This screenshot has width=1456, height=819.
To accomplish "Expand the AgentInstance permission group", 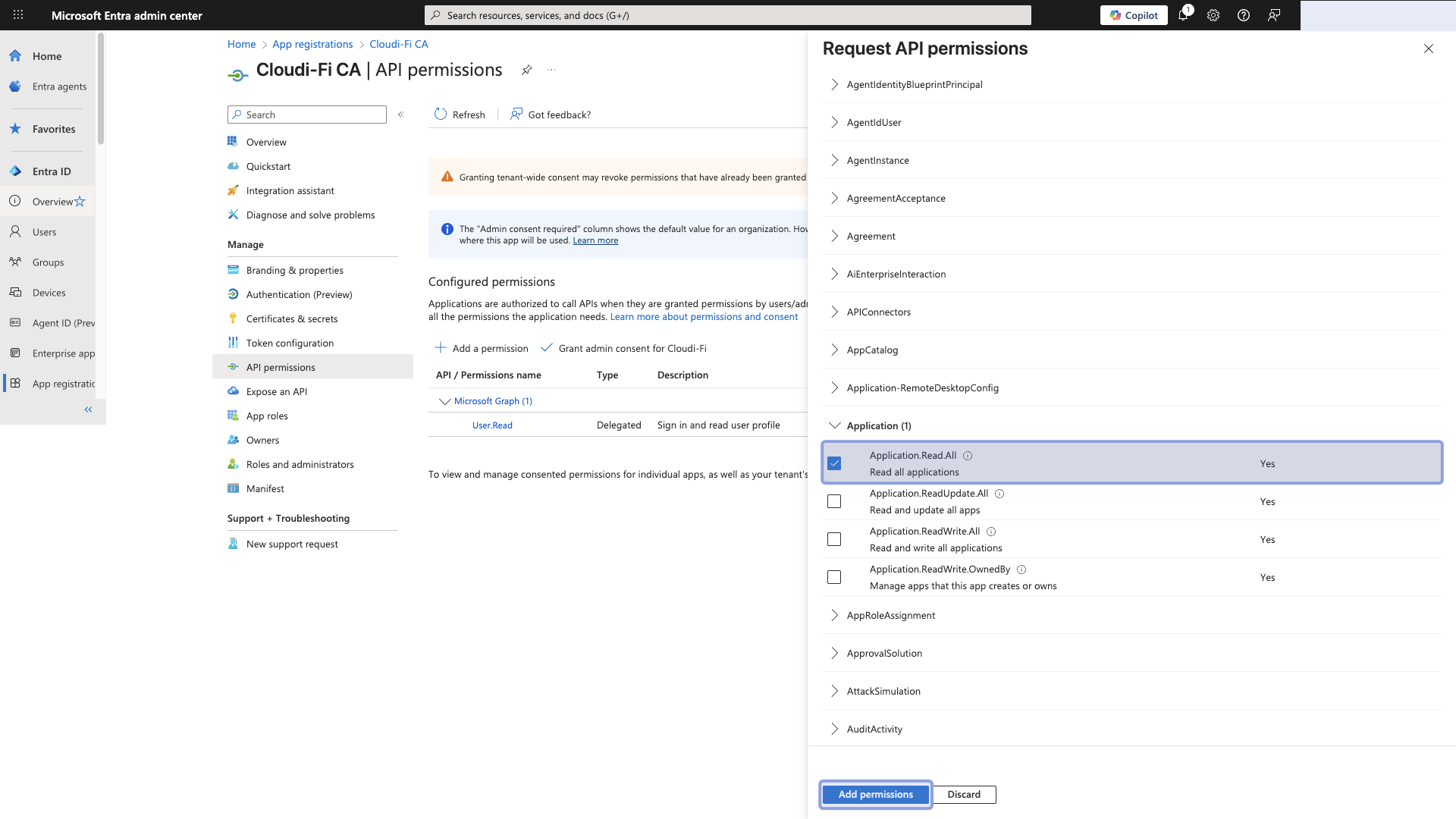I will pyautogui.click(x=834, y=160).
